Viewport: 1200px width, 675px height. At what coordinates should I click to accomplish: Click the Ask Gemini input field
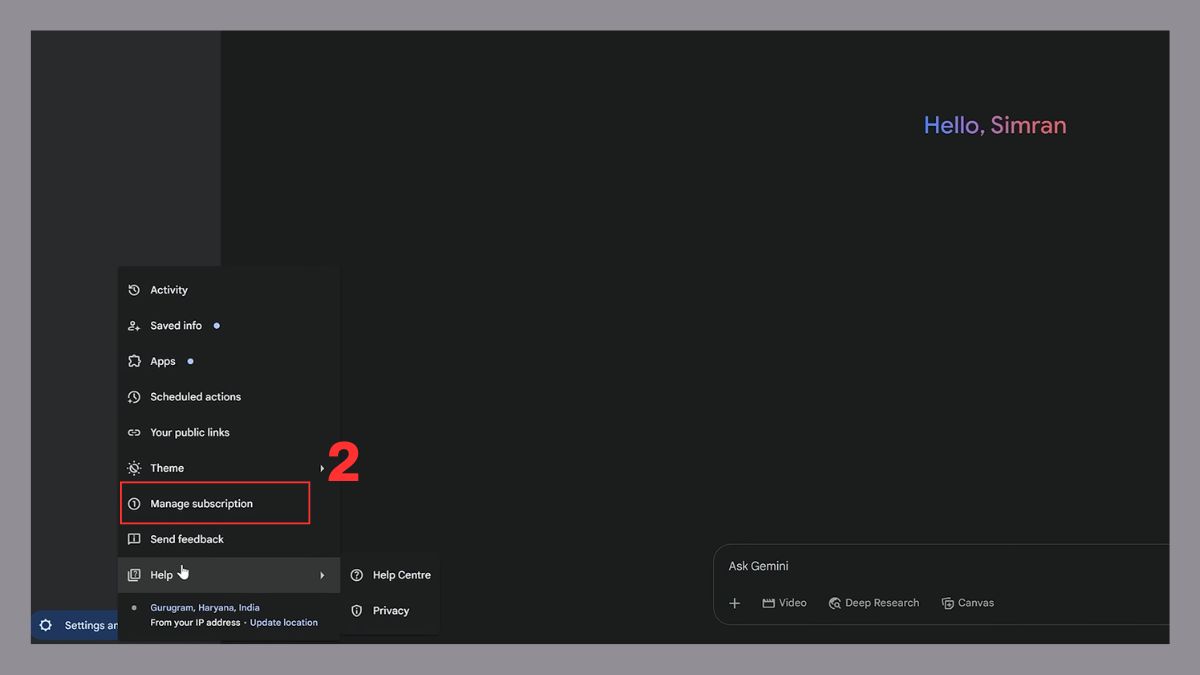coord(940,566)
